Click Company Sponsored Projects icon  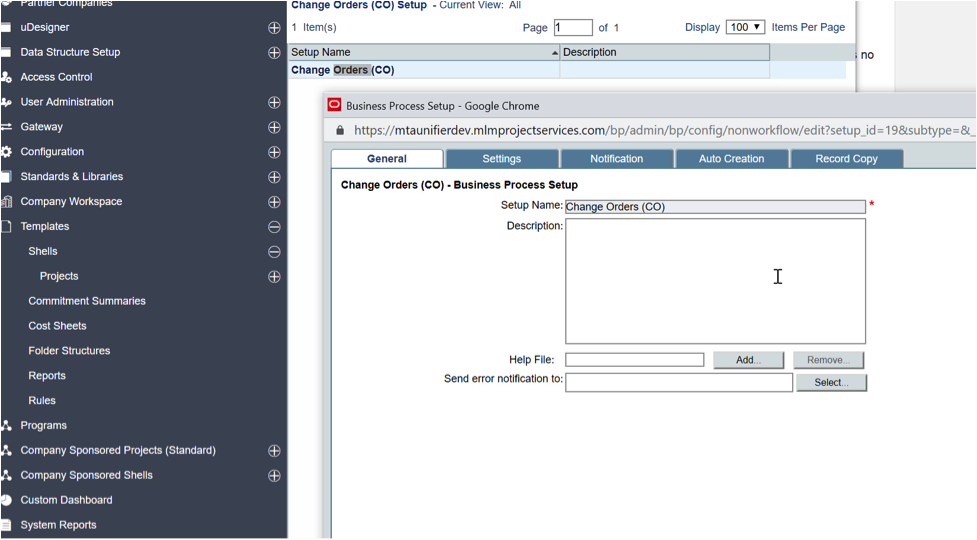click(6, 450)
